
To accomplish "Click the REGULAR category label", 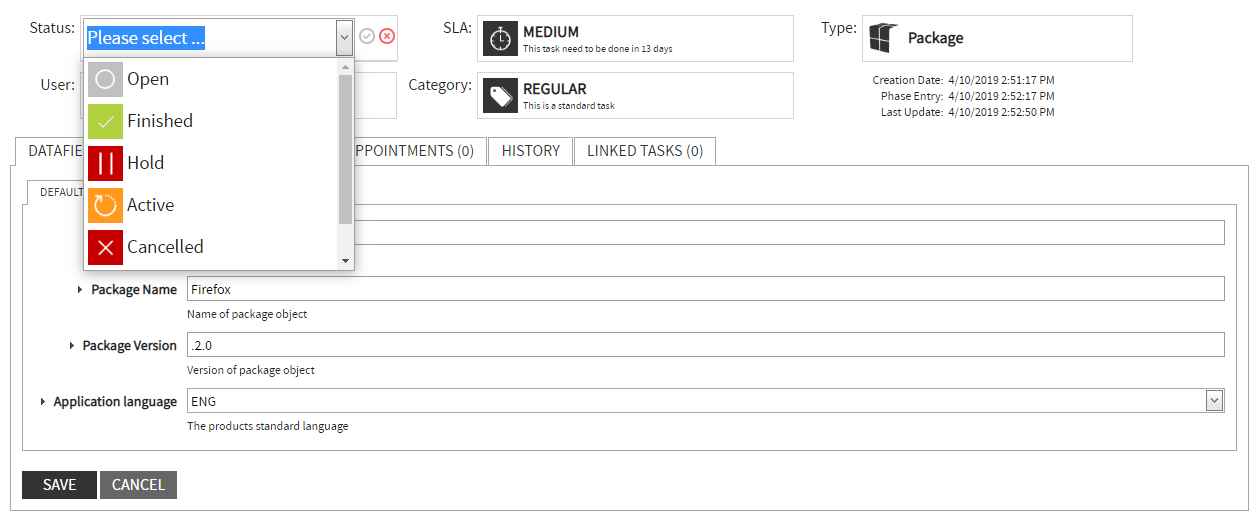I will click(555, 89).
